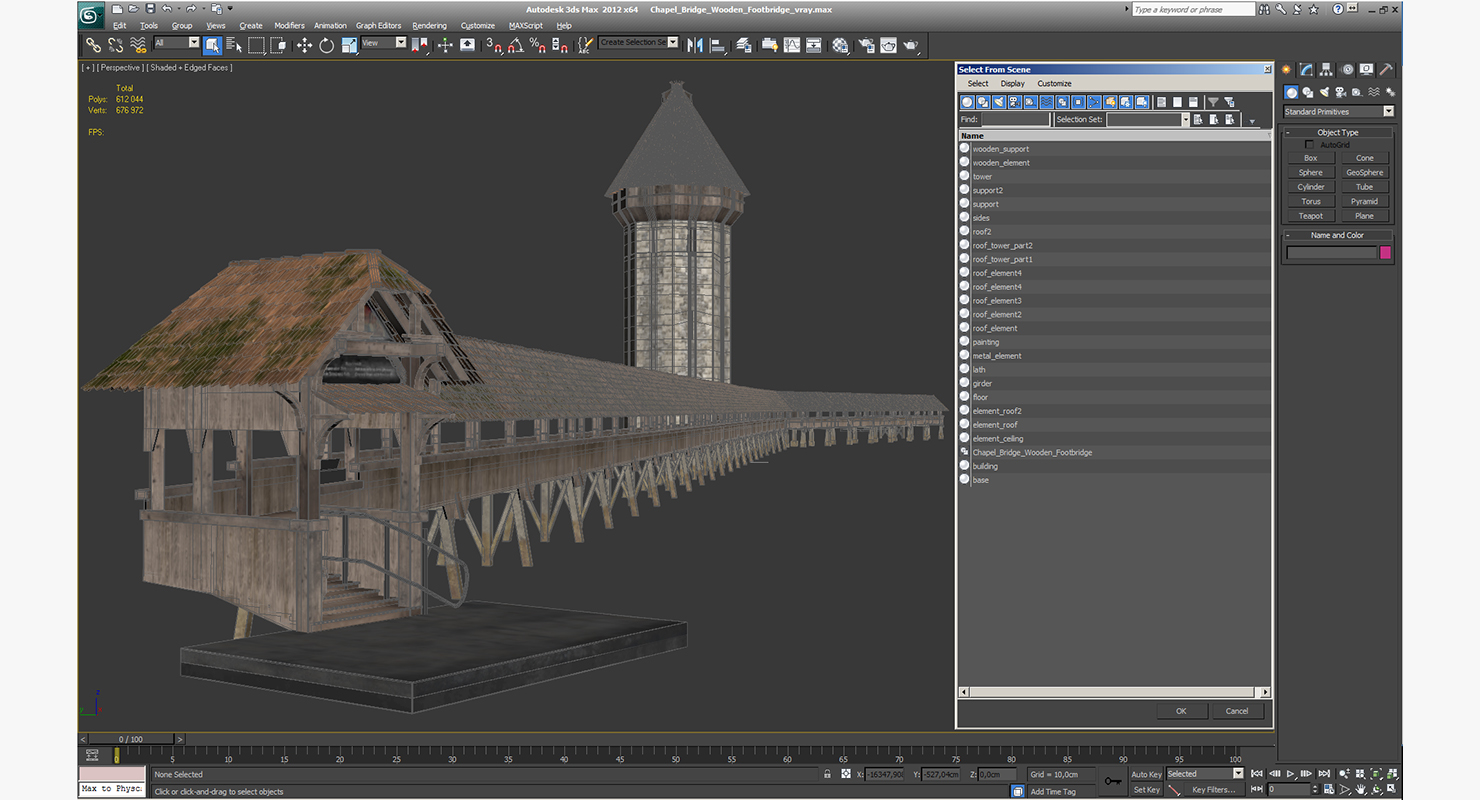
Task: Open the Modify command panel tab
Action: (x=1306, y=69)
